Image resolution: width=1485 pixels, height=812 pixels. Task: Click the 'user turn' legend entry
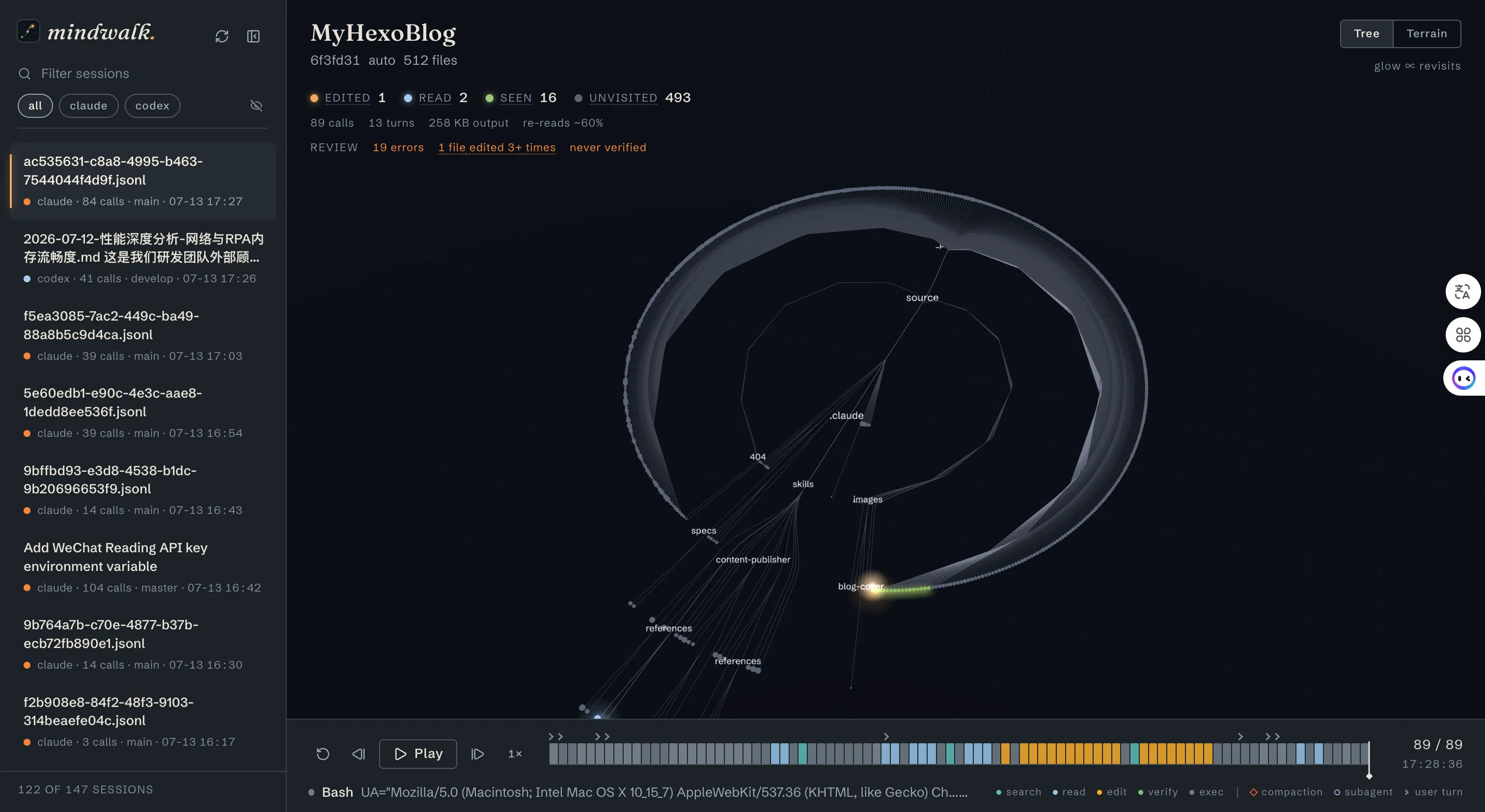pos(1433,792)
